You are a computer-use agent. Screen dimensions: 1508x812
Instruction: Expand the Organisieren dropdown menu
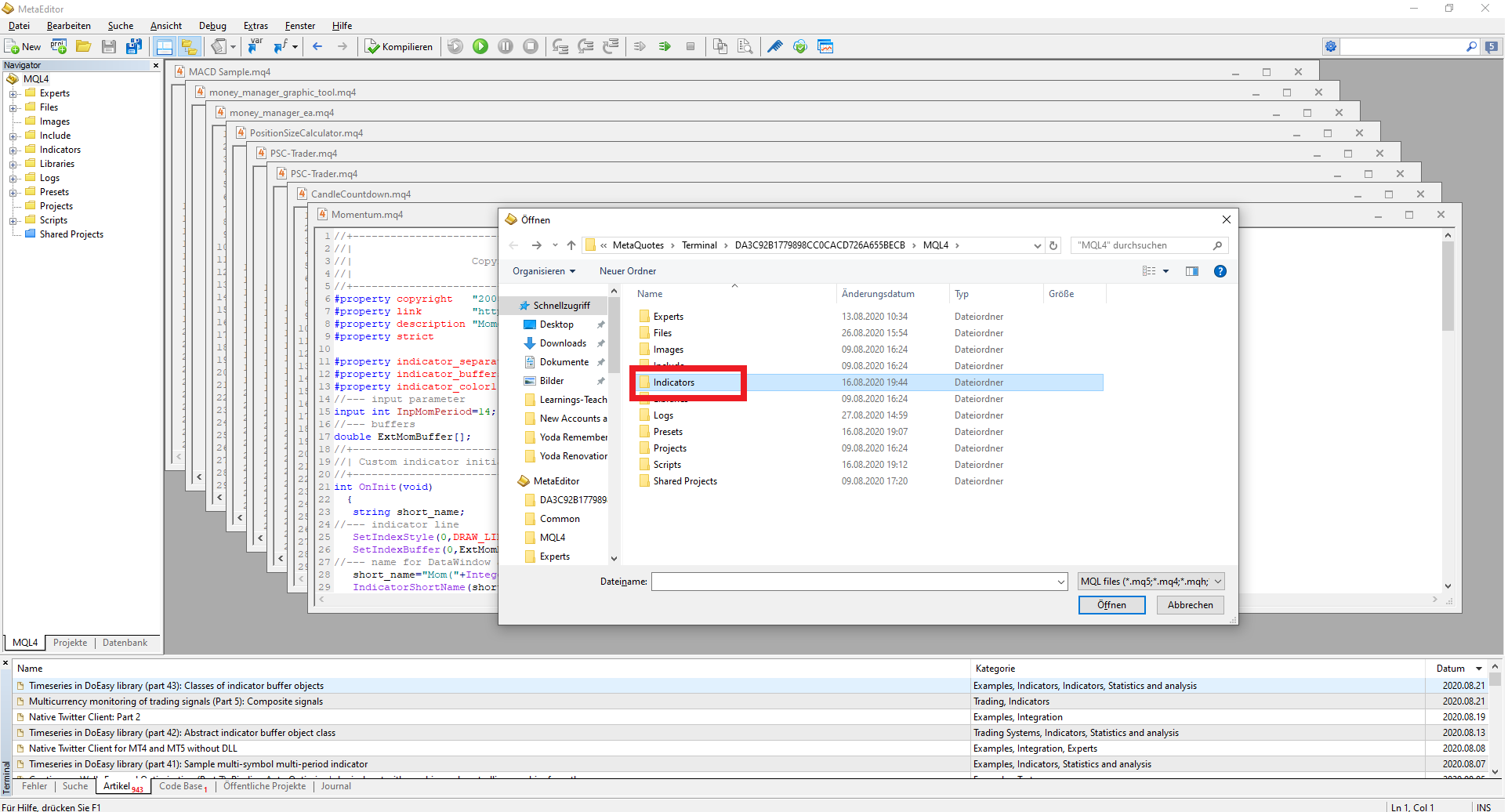click(x=544, y=271)
